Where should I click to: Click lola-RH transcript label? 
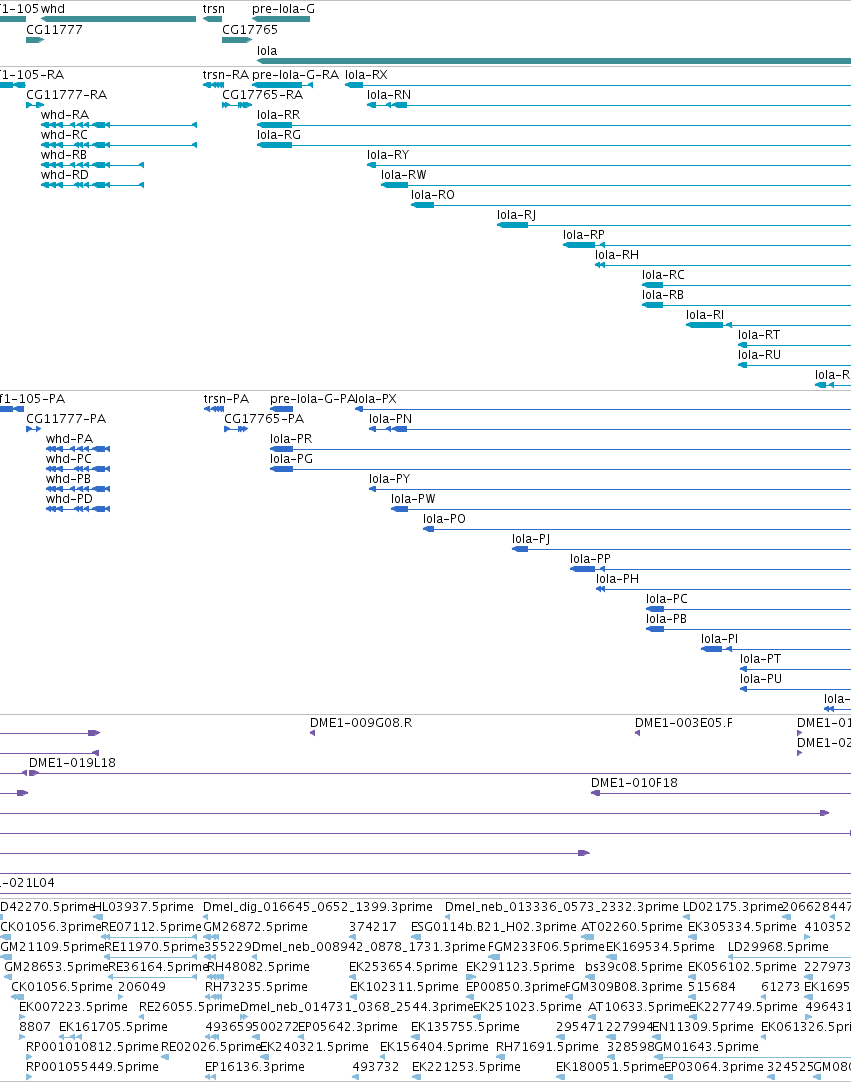point(617,255)
